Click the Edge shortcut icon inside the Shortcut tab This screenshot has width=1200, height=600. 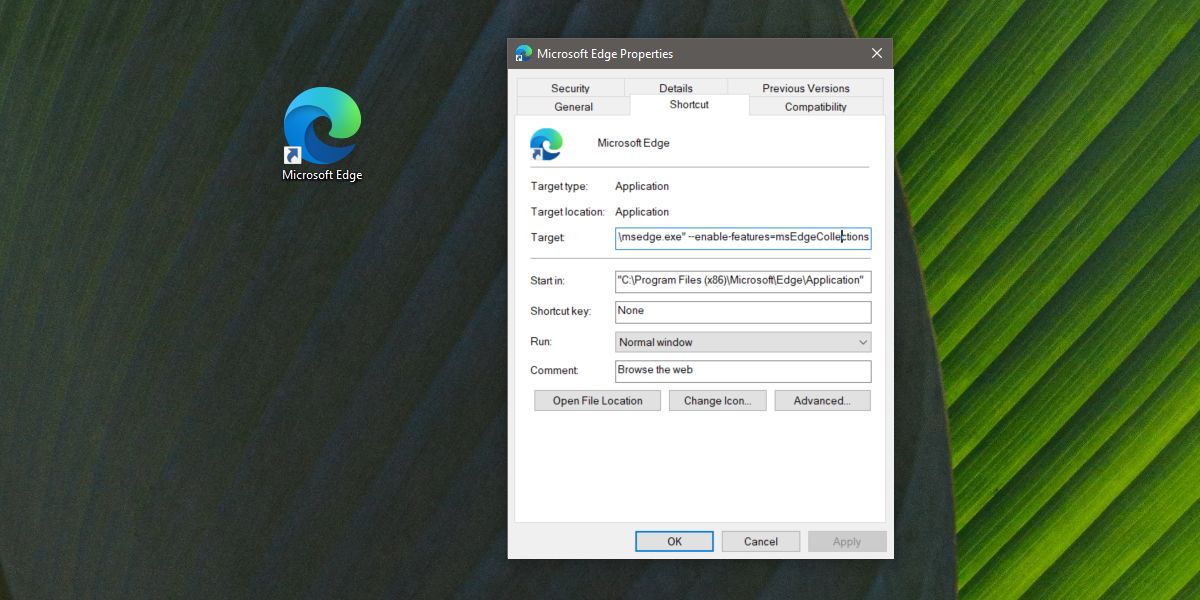pyautogui.click(x=546, y=144)
